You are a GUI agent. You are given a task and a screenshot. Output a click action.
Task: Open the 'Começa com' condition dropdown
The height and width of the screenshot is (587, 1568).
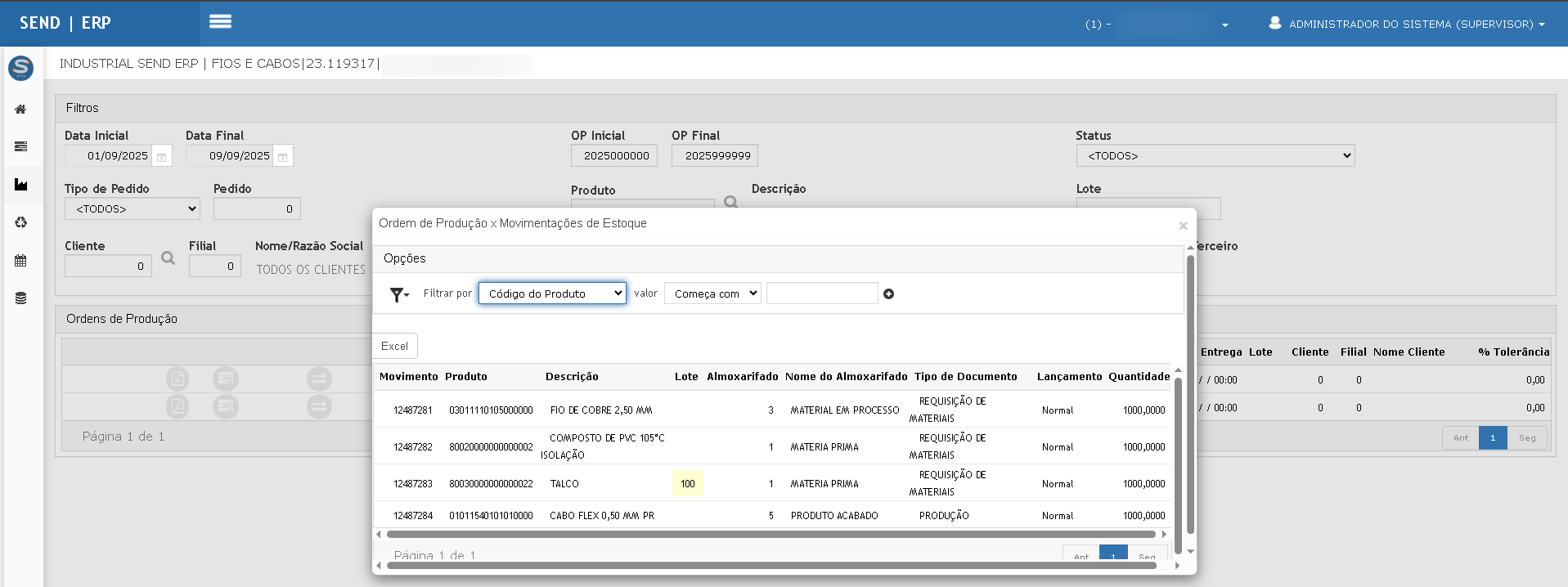712,293
